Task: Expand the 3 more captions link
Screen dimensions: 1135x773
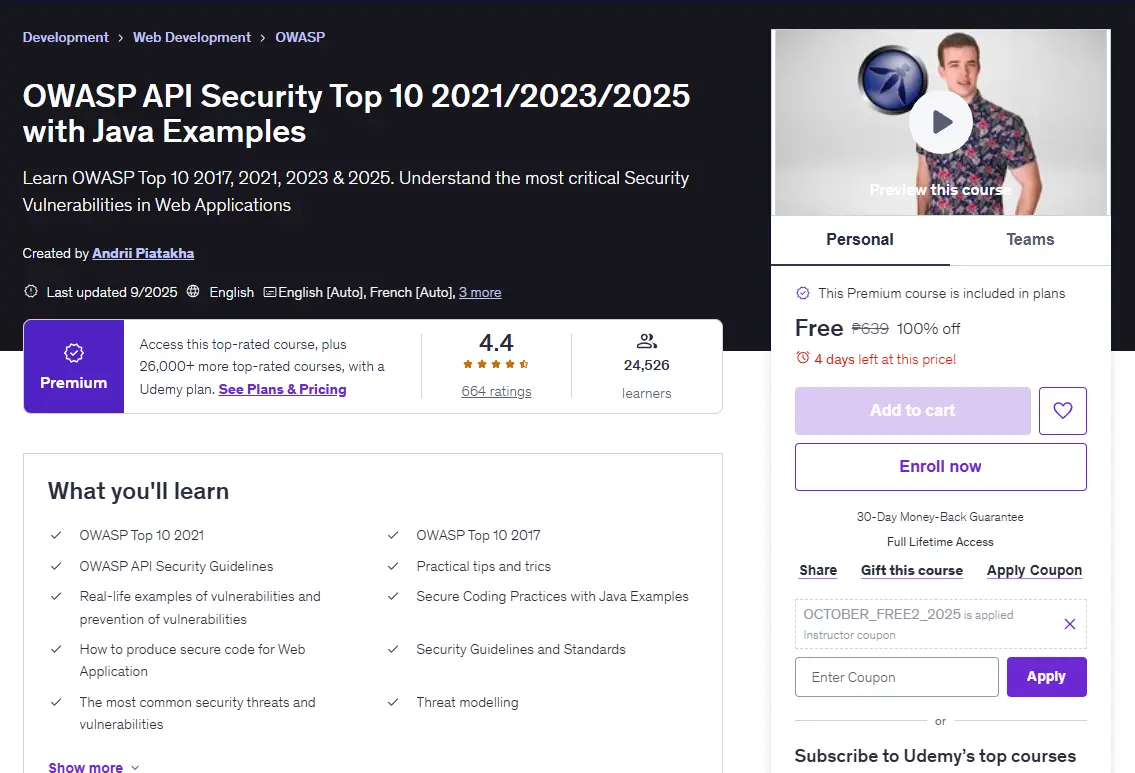Action: [x=480, y=292]
